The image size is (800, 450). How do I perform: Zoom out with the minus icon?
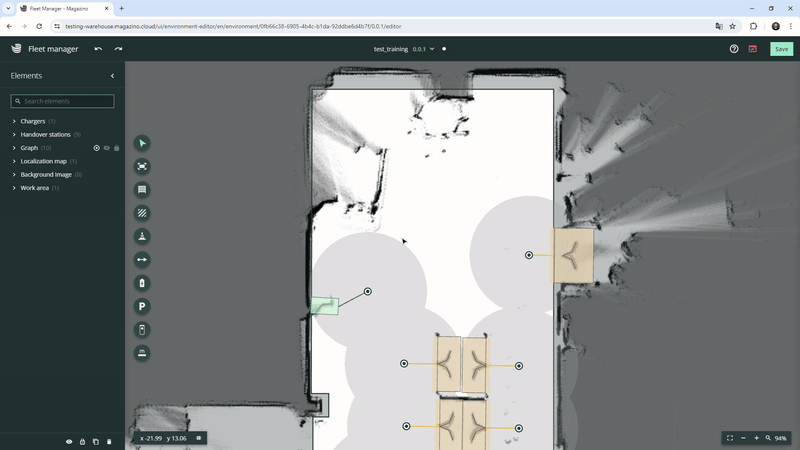(x=743, y=438)
